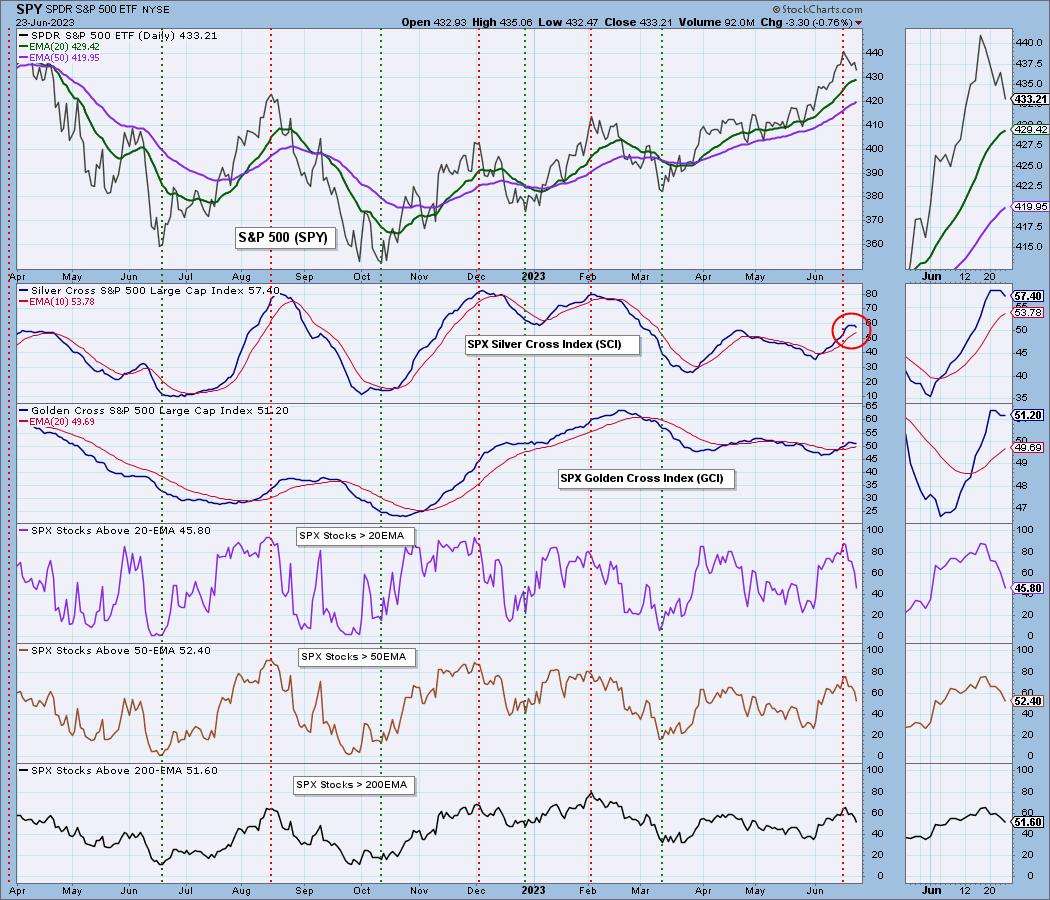Viewport: 1050px width, 900px height.
Task: Click the SPY ticker symbol in the header
Action: 29,9
